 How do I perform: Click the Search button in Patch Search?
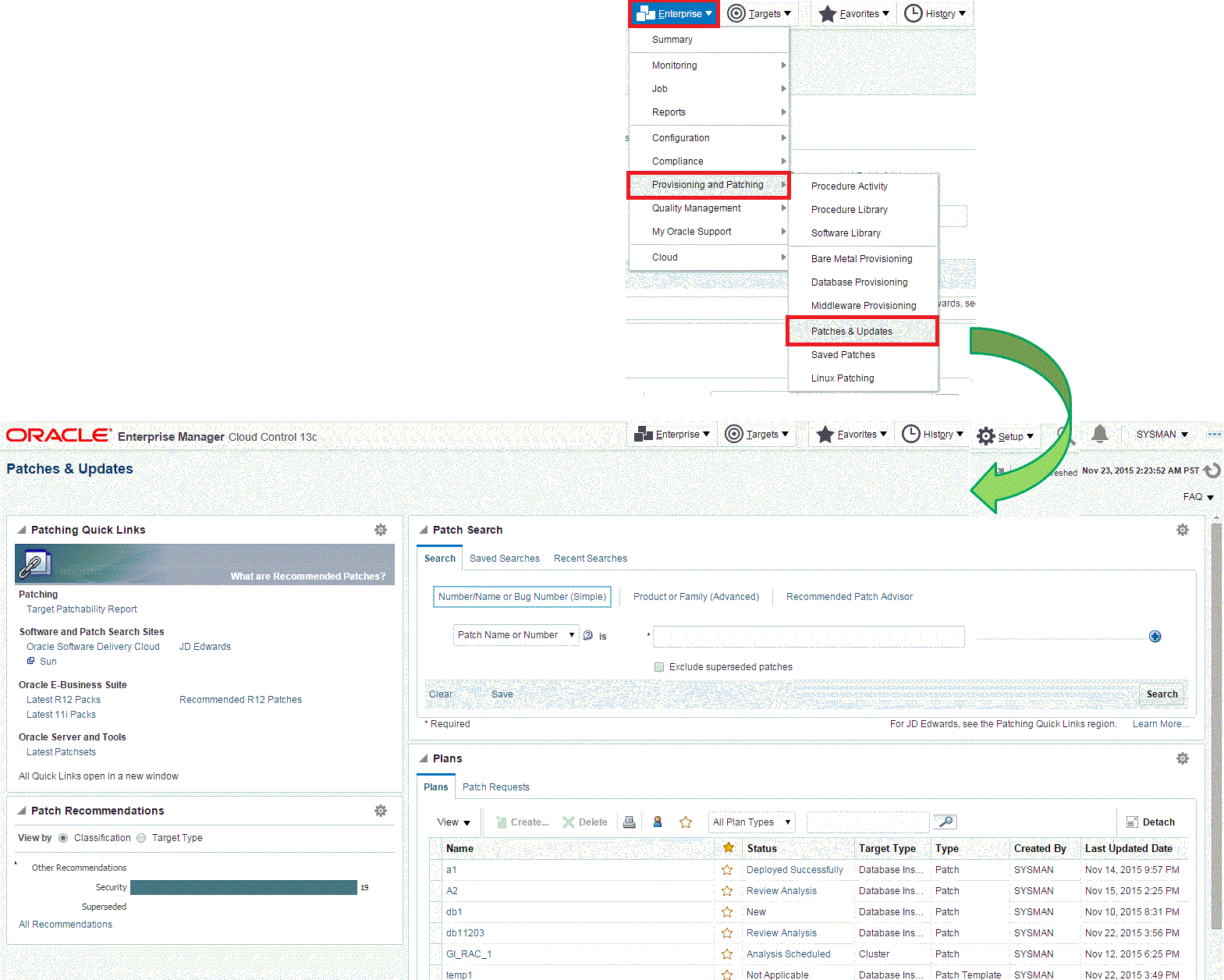point(1162,694)
